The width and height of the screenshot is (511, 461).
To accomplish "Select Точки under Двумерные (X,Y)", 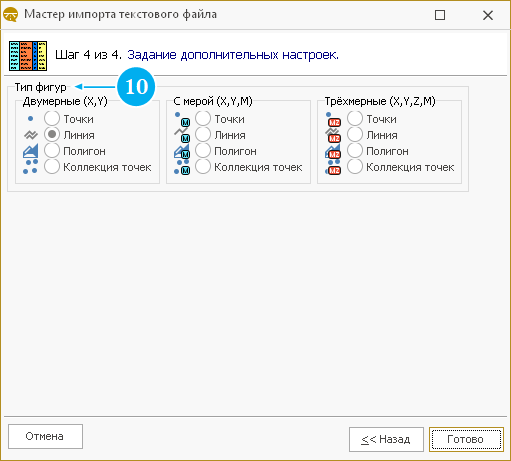I will click(69, 119).
